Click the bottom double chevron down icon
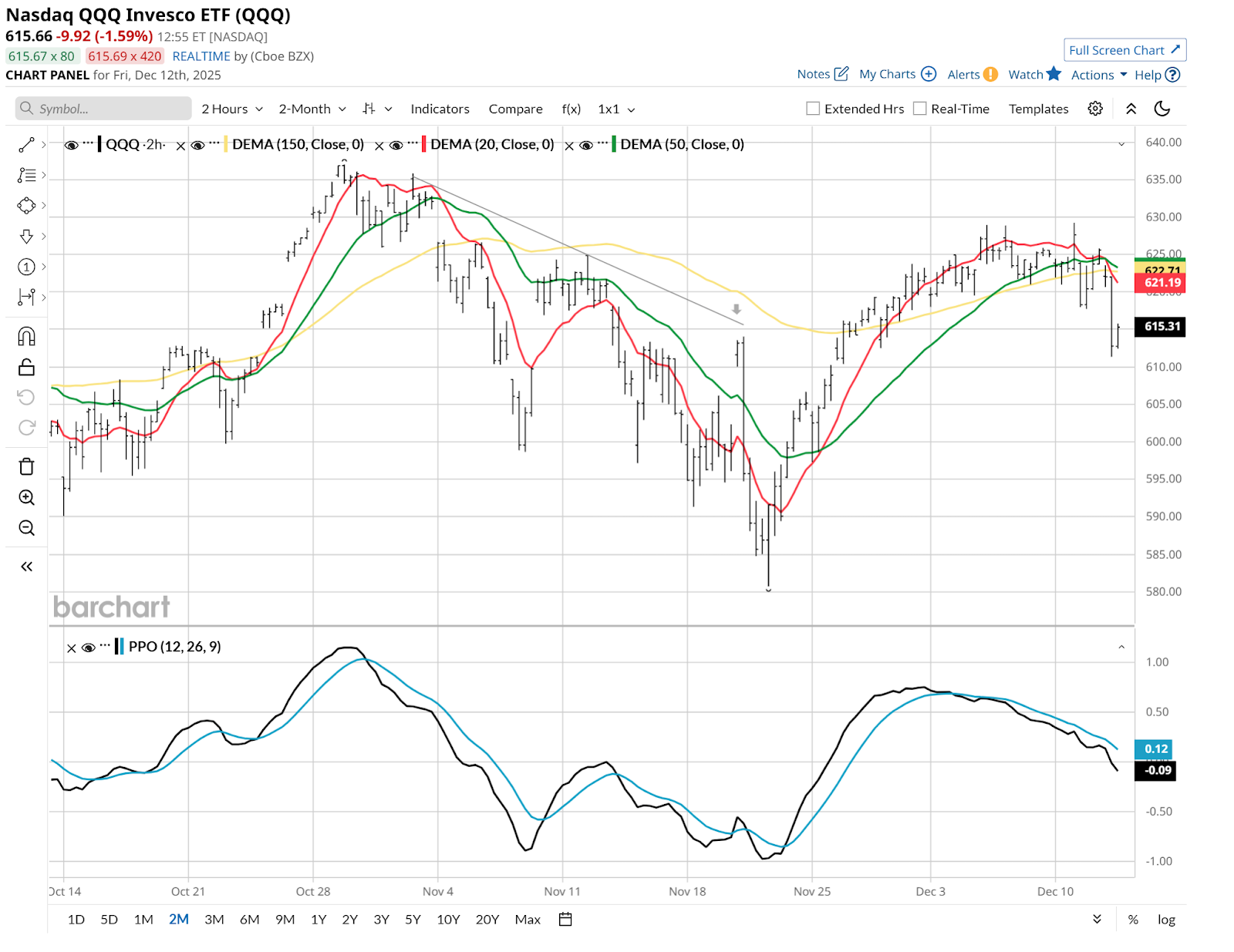1234x952 pixels. pyautogui.click(x=1097, y=919)
